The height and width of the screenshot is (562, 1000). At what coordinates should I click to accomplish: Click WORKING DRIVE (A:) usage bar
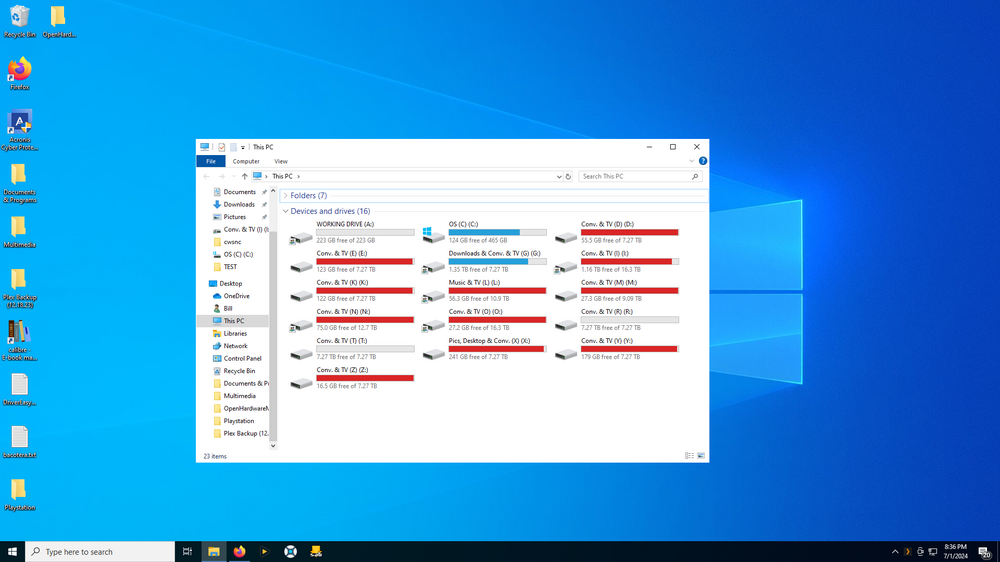[365, 232]
